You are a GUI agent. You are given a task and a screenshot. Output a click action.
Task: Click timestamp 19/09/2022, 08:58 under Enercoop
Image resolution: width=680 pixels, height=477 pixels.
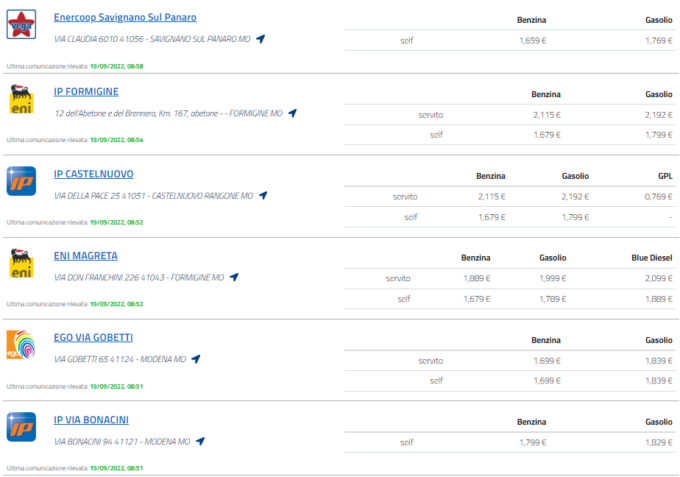click(117, 66)
